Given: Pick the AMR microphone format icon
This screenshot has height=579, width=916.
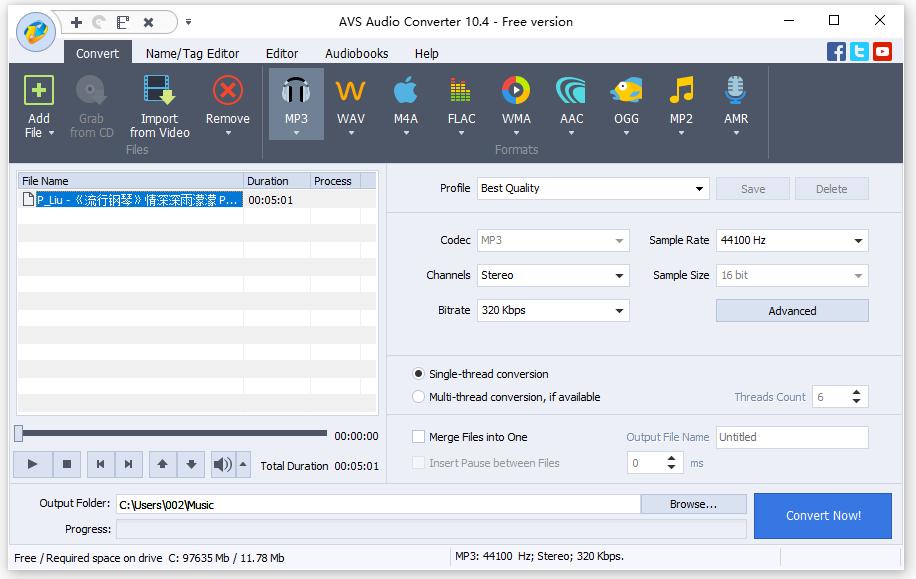Looking at the screenshot, I should point(735,92).
